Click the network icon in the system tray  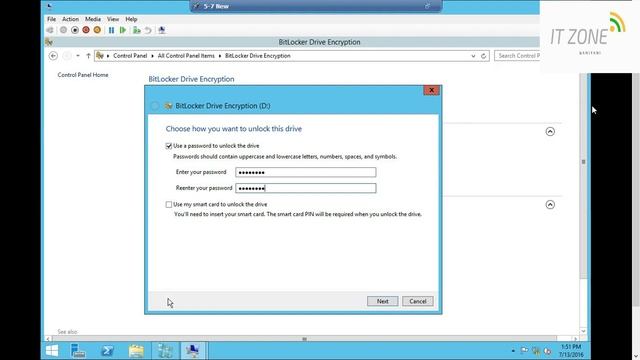click(x=536, y=351)
